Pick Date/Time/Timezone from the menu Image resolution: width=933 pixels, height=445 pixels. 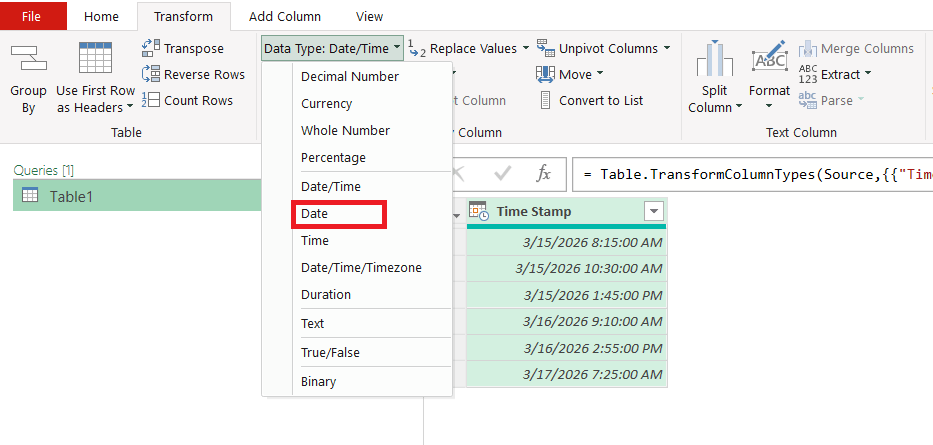(x=361, y=268)
